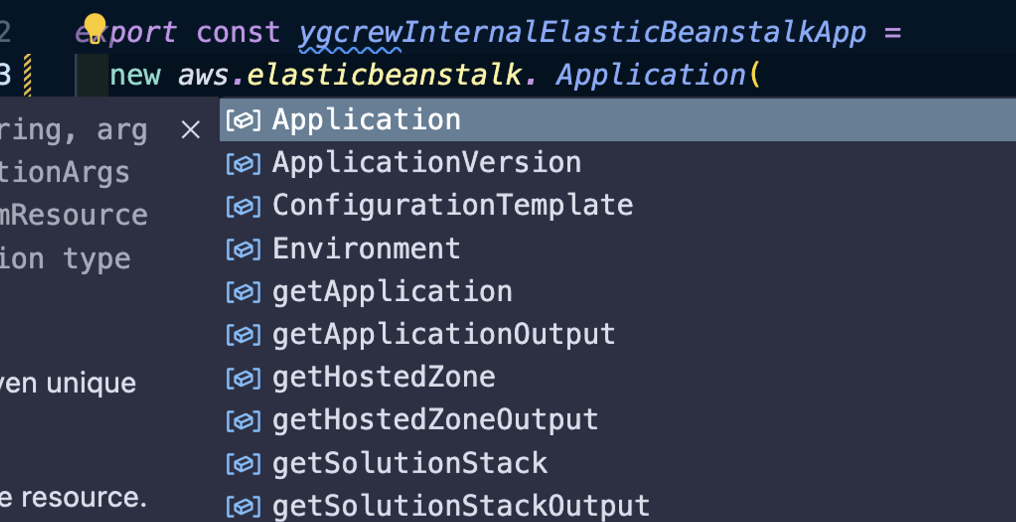Select the Application suggestion

(x=618, y=120)
